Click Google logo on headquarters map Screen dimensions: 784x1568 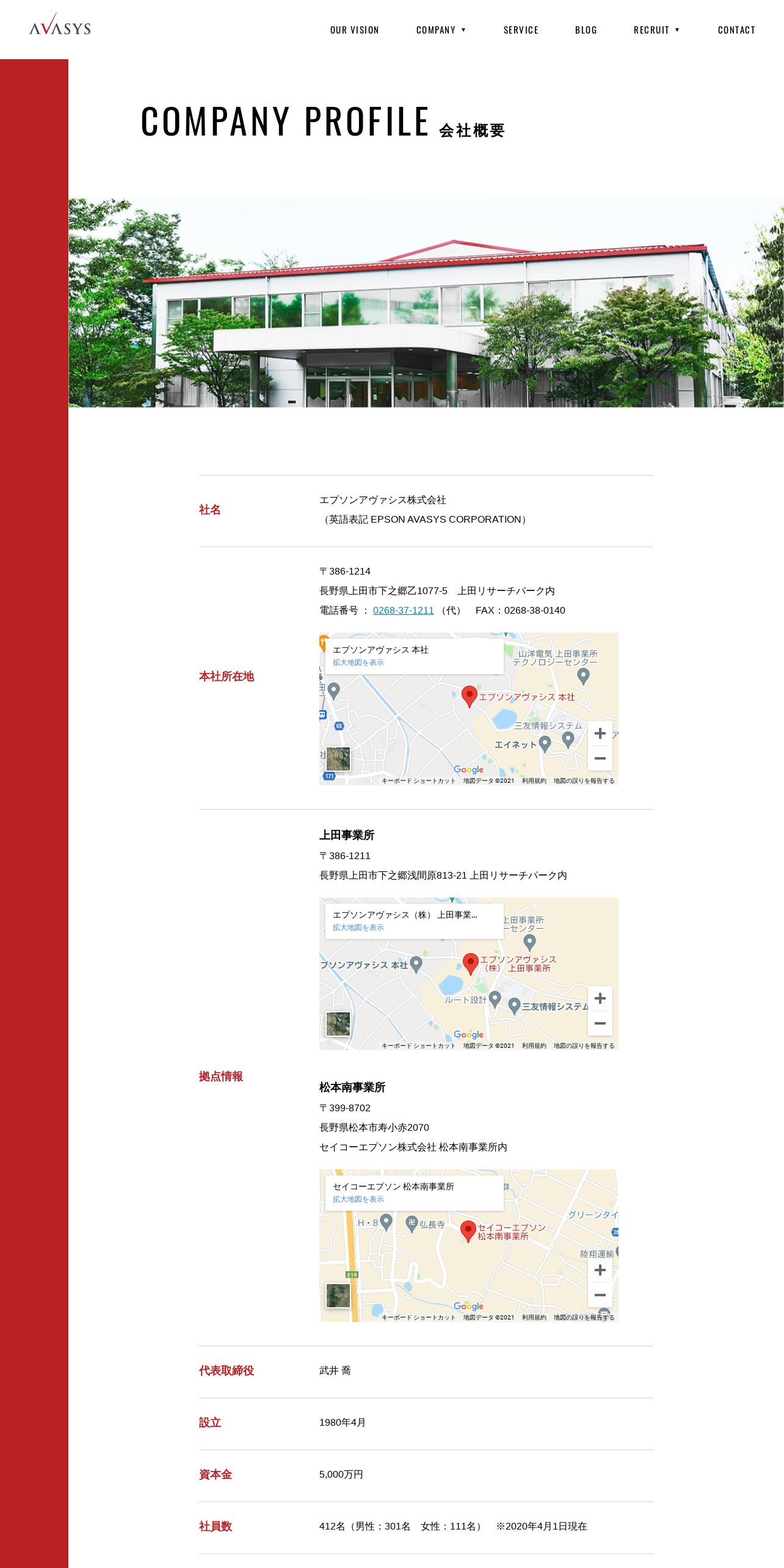(468, 769)
